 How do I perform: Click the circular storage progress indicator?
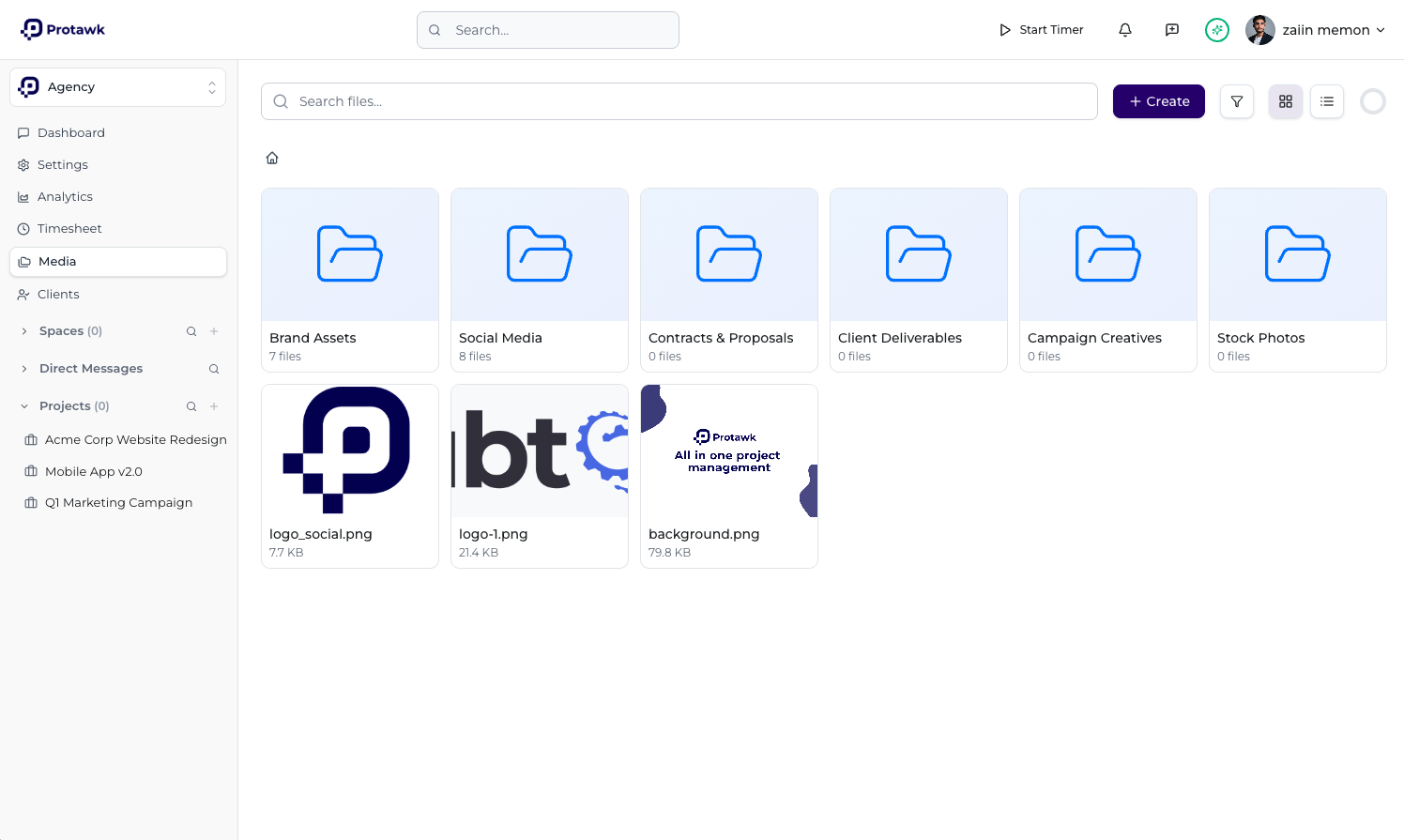click(x=1373, y=101)
